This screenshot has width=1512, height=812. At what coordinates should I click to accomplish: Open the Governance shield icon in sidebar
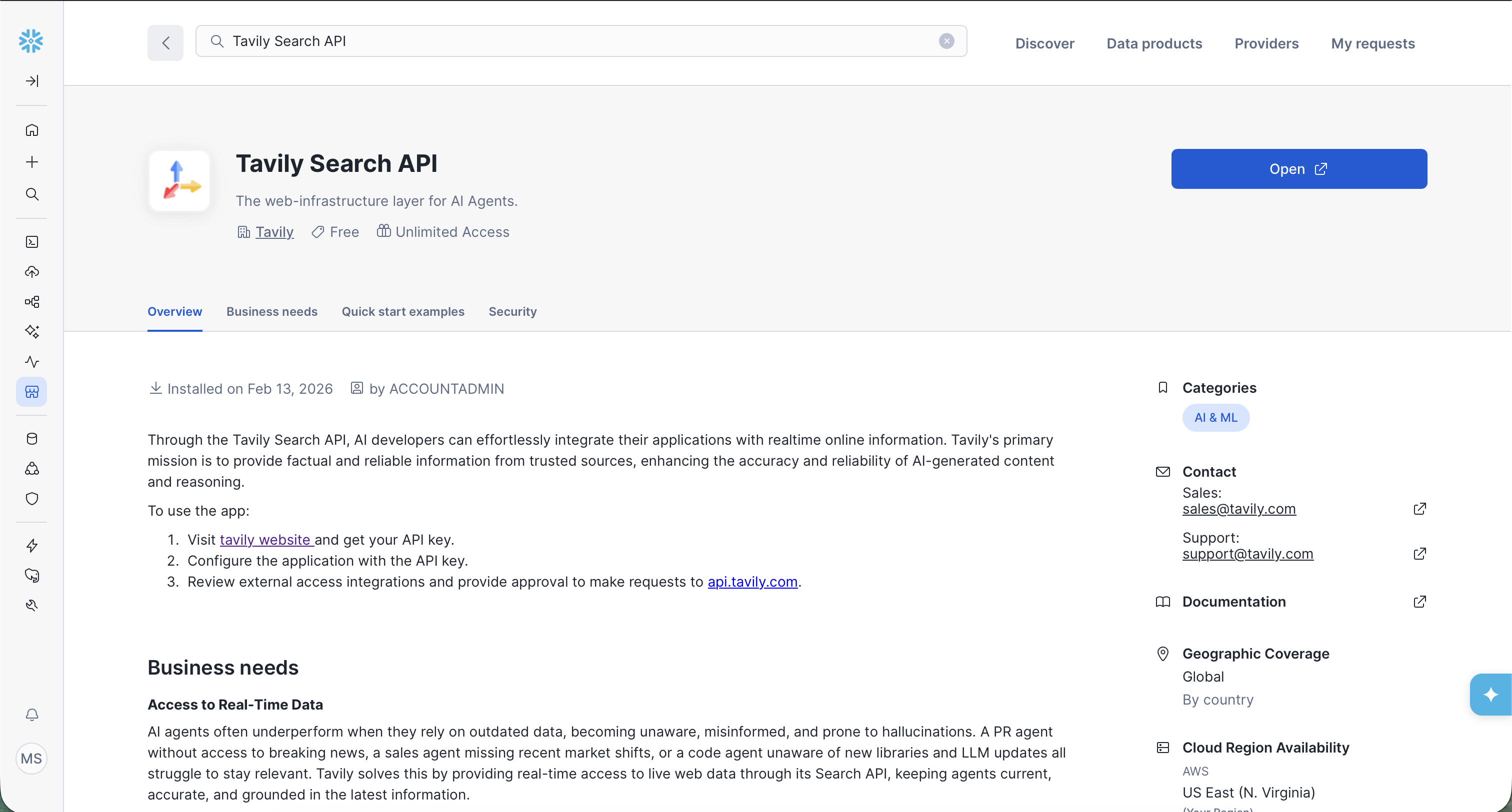coord(31,498)
